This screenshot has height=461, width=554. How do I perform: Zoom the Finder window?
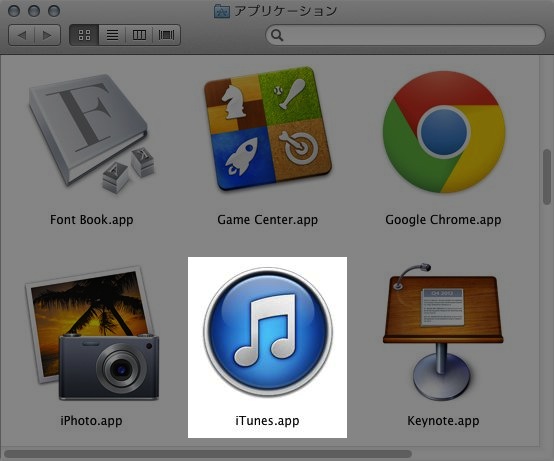54,11
